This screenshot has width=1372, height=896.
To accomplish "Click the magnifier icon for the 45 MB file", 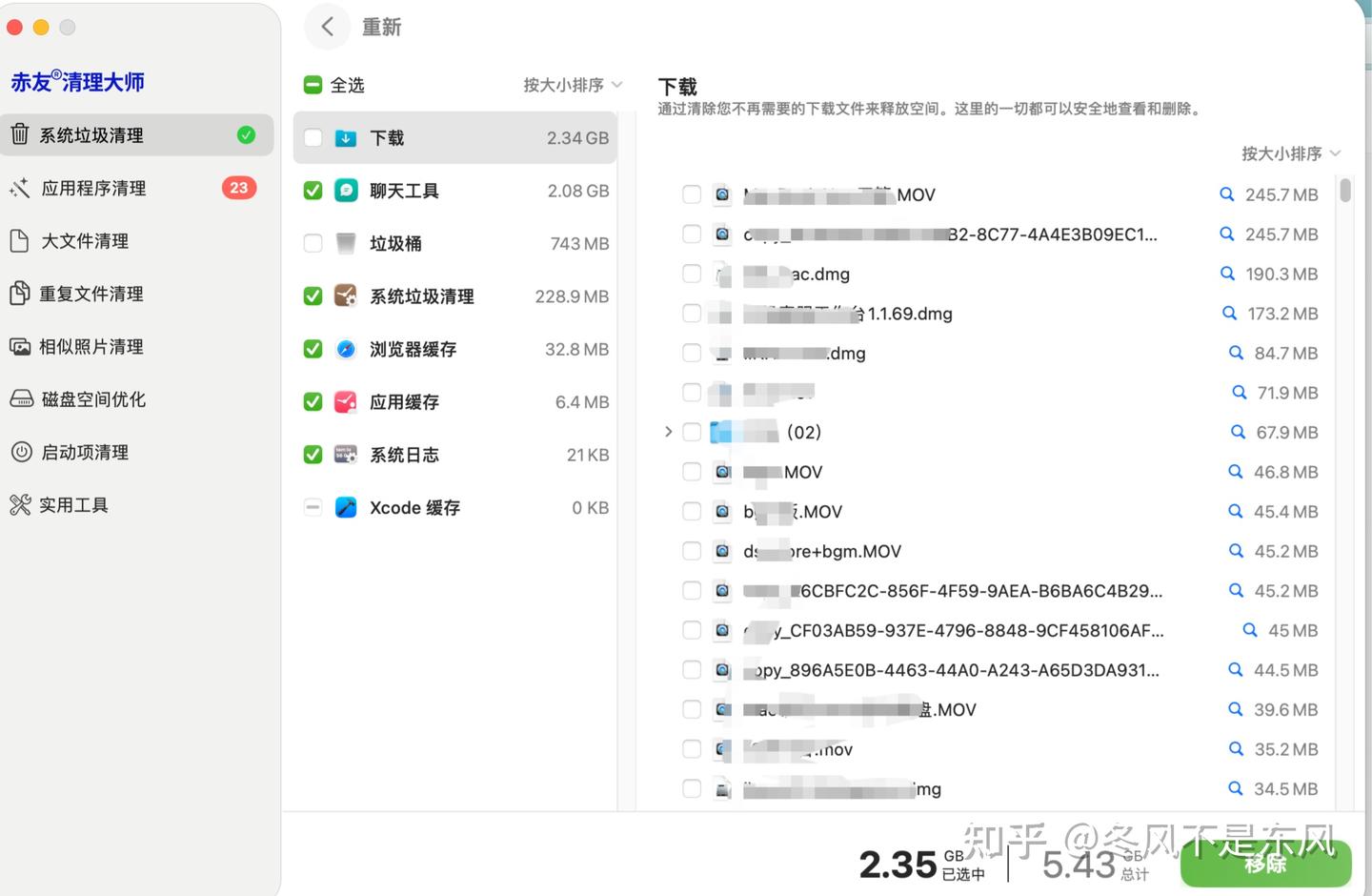I will click(x=1250, y=630).
